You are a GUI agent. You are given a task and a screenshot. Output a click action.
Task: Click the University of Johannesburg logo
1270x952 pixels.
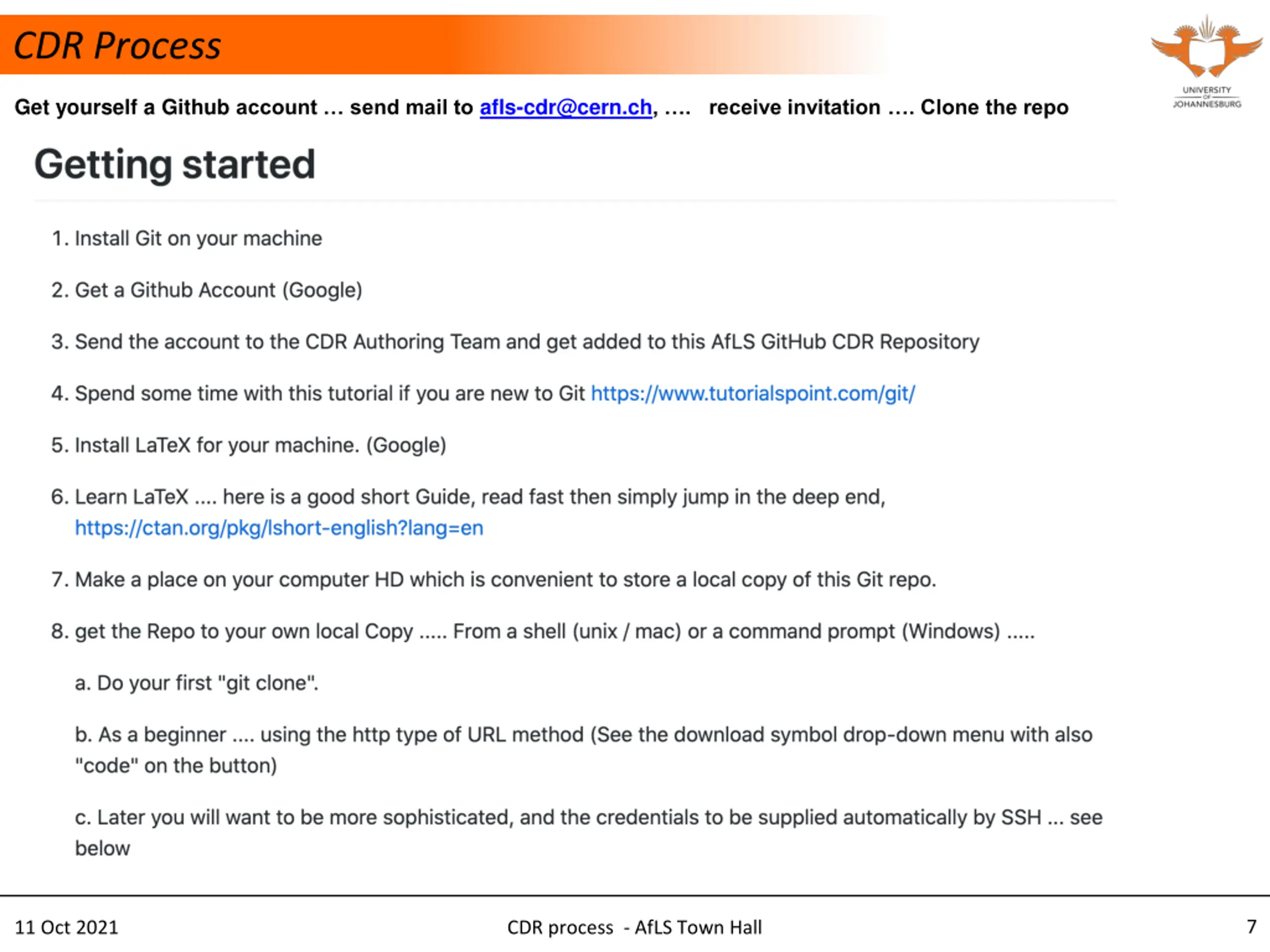point(1206,62)
